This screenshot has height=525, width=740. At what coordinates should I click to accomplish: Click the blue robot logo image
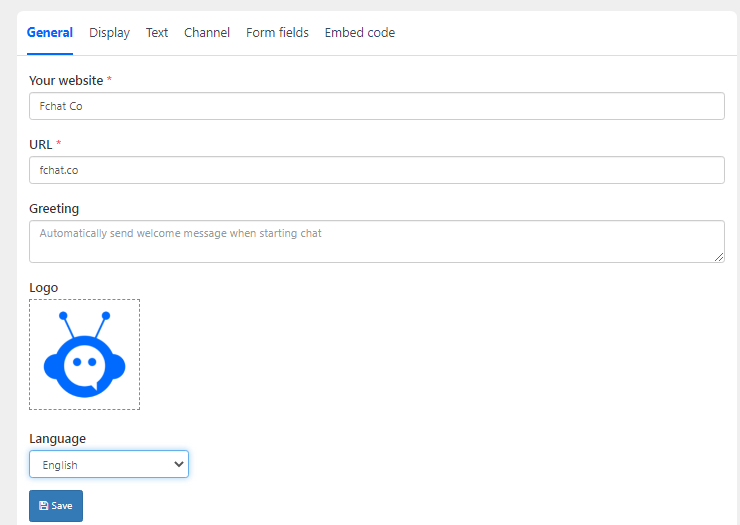click(x=84, y=355)
